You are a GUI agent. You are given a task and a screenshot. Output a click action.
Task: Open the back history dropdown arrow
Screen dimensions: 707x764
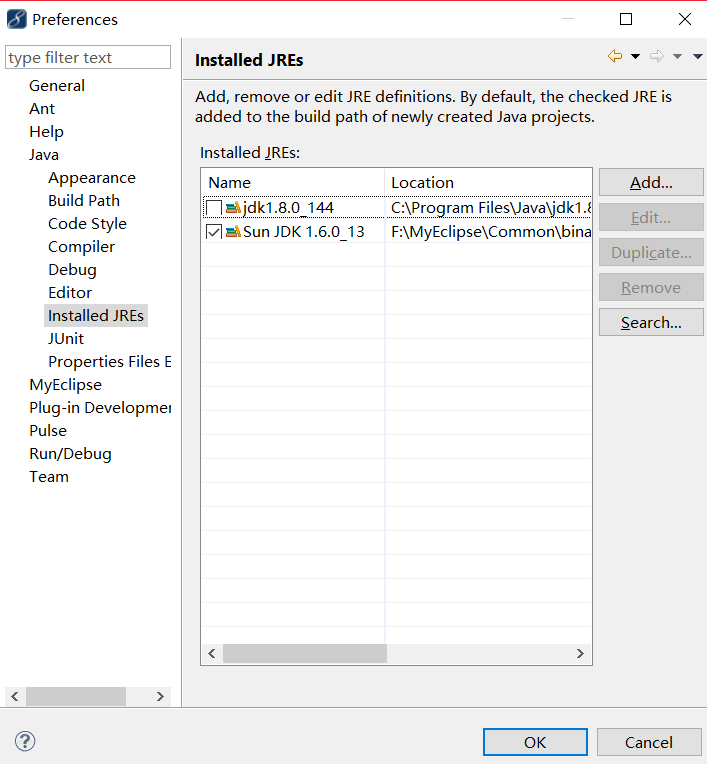pyautogui.click(x=635, y=57)
